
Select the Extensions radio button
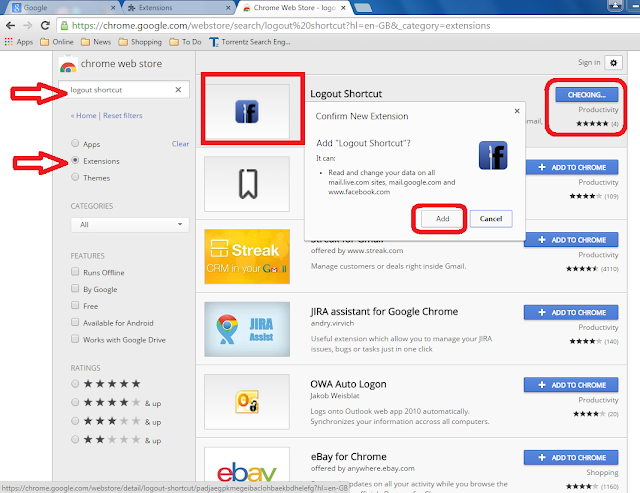75,160
